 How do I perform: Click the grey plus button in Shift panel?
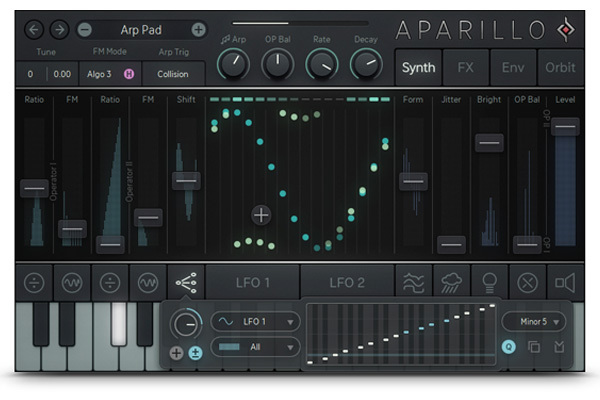[x=176, y=353]
